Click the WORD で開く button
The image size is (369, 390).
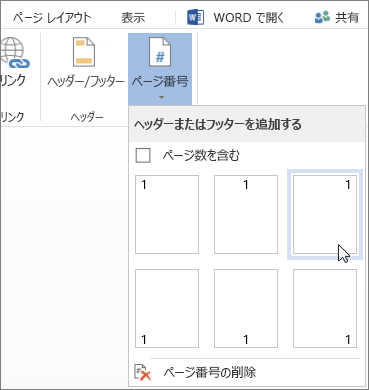point(235,18)
